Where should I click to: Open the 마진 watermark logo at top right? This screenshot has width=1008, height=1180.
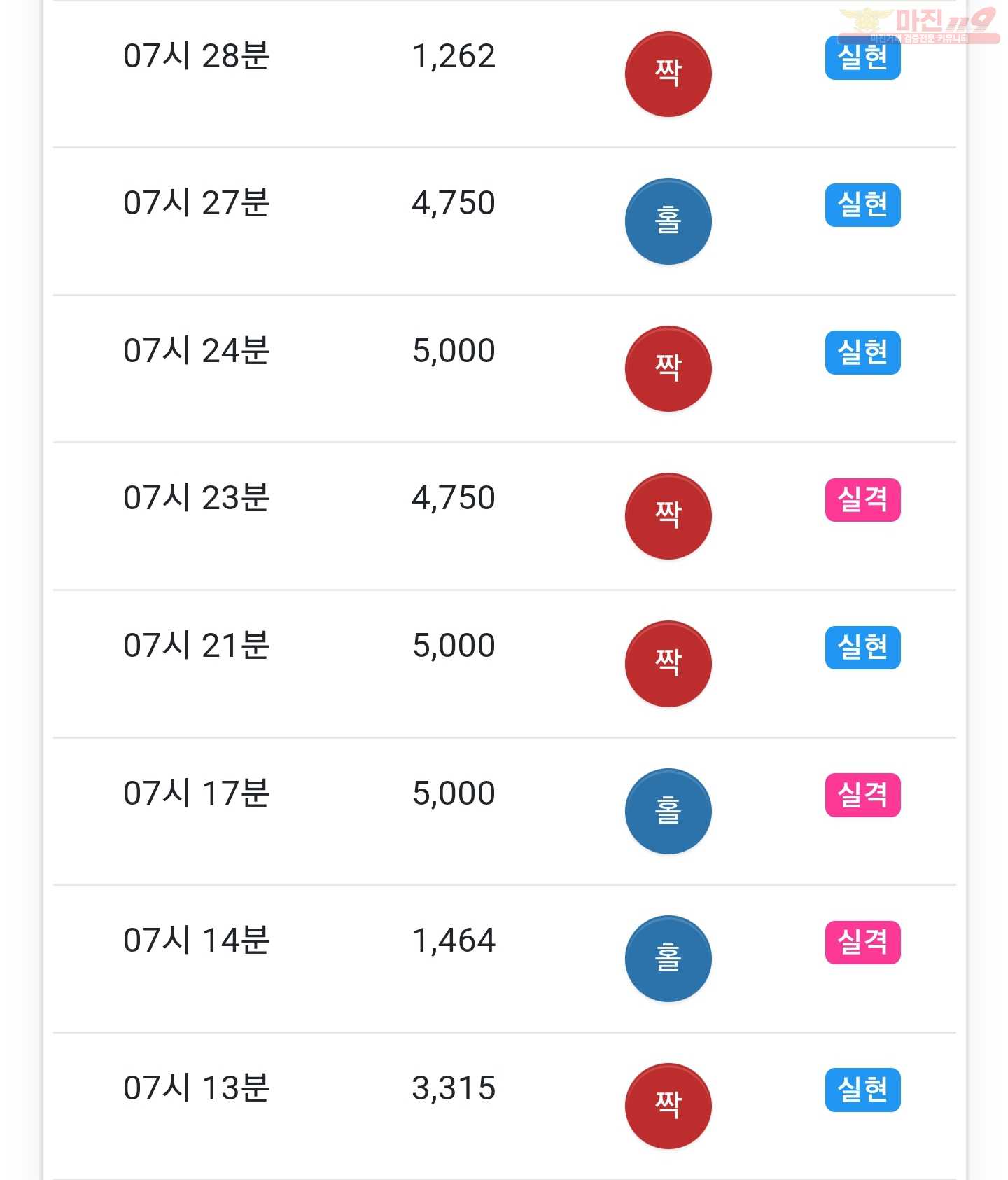point(918,25)
